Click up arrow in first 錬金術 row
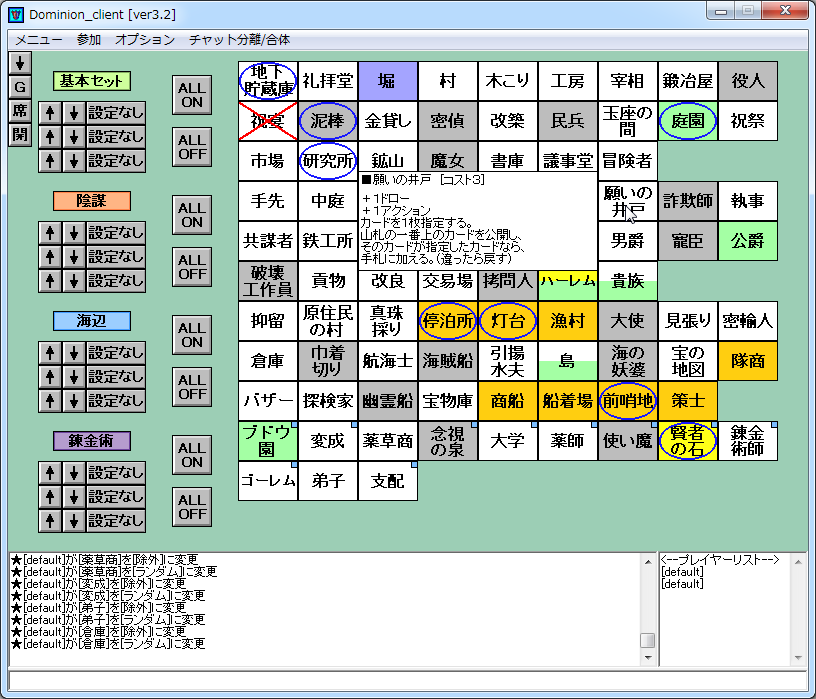 click(x=50, y=473)
